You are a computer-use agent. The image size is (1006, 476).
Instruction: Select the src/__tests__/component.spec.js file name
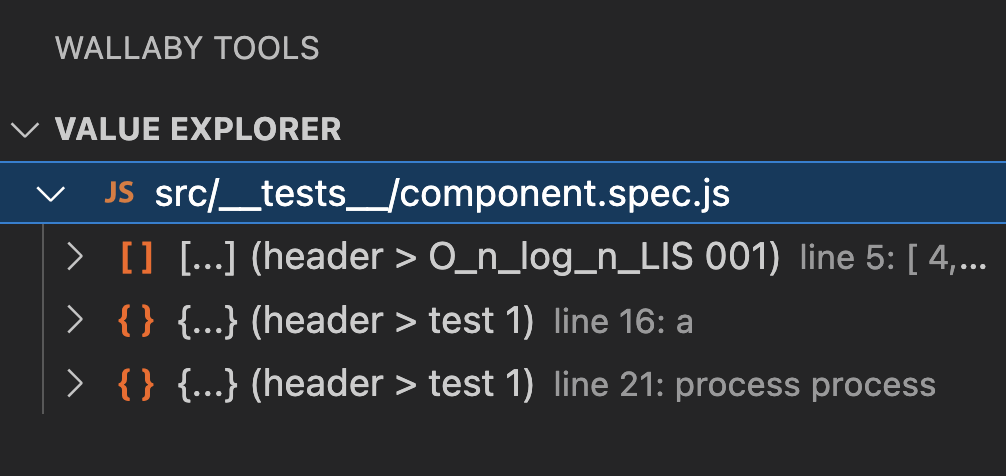coord(442,194)
